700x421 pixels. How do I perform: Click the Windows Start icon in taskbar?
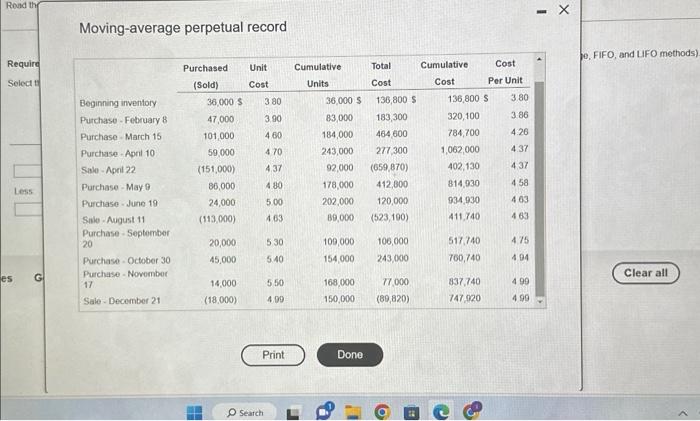[x=194, y=413]
